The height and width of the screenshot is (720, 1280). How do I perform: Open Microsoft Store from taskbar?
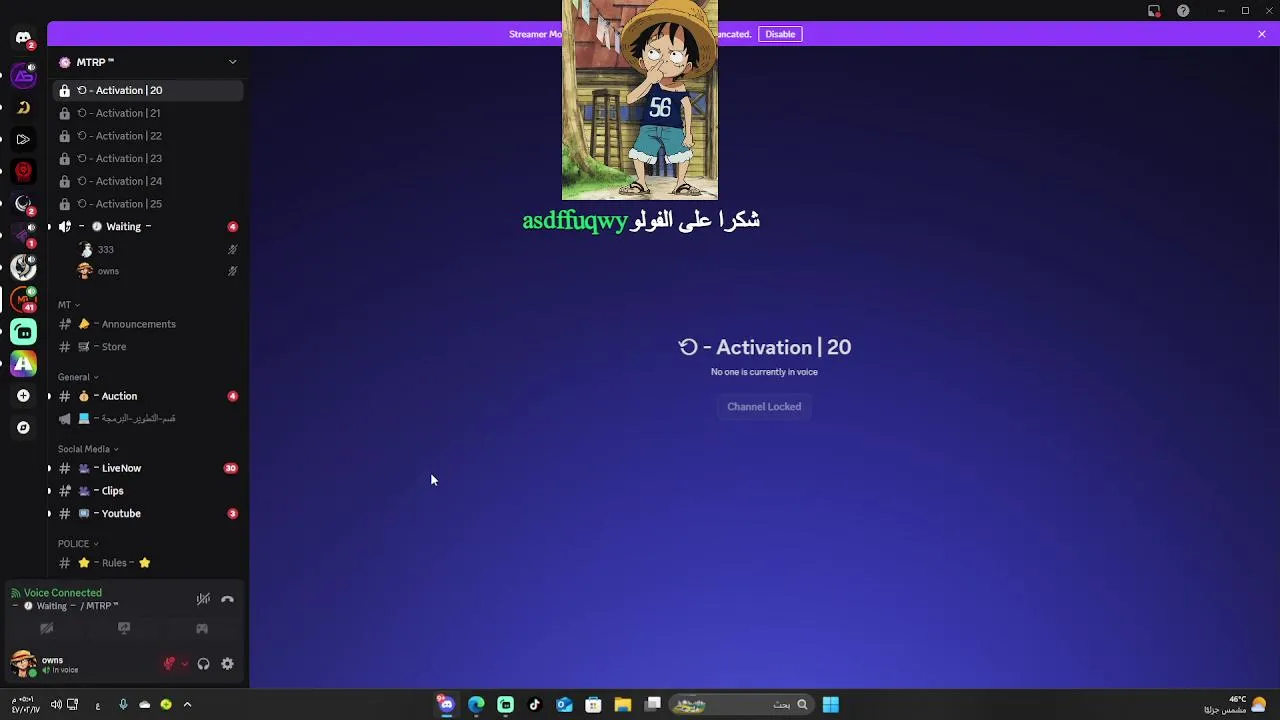click(593, 705)
